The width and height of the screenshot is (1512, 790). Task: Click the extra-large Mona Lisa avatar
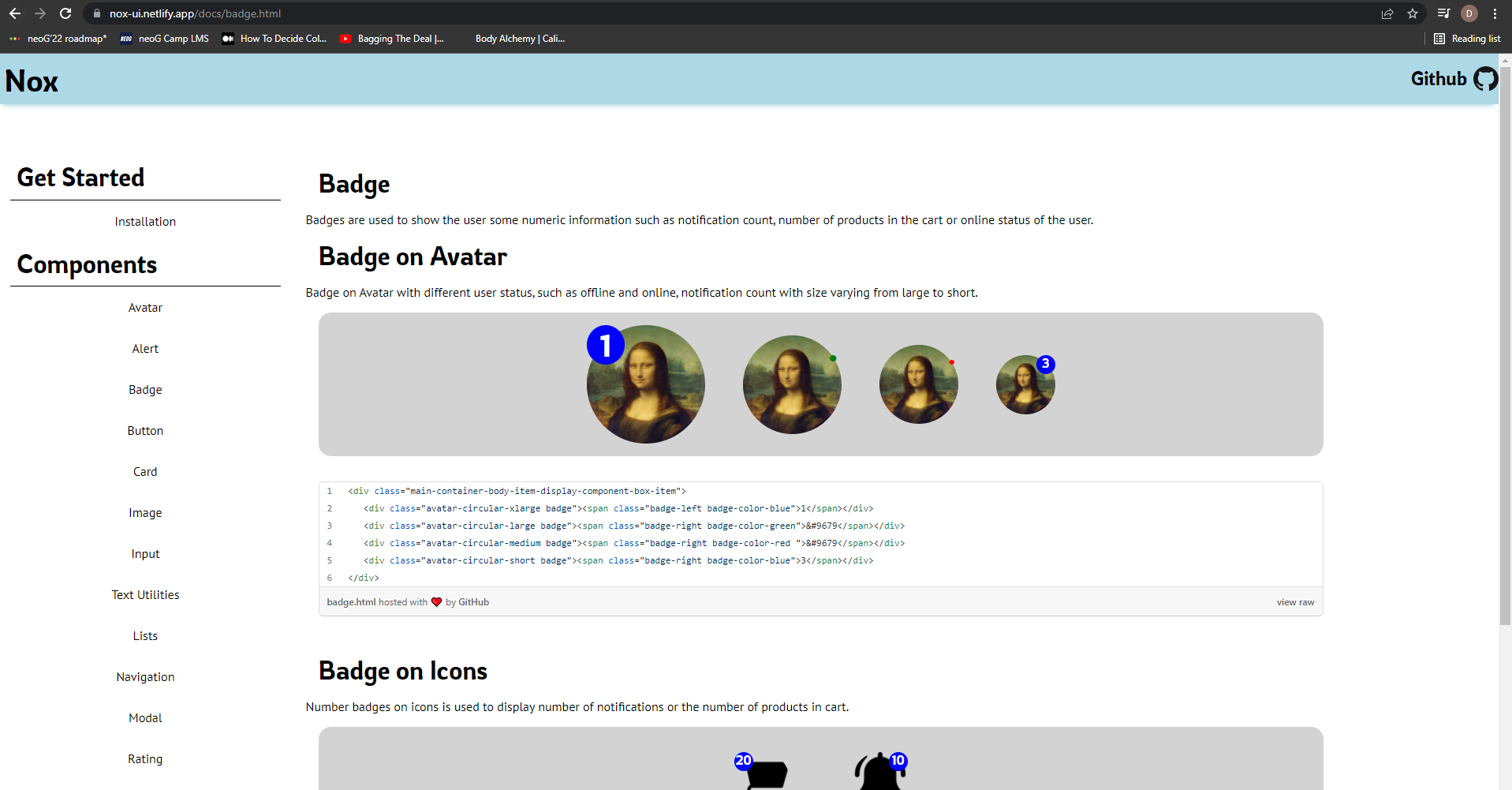pyautogui.click(x=646, y=384)
